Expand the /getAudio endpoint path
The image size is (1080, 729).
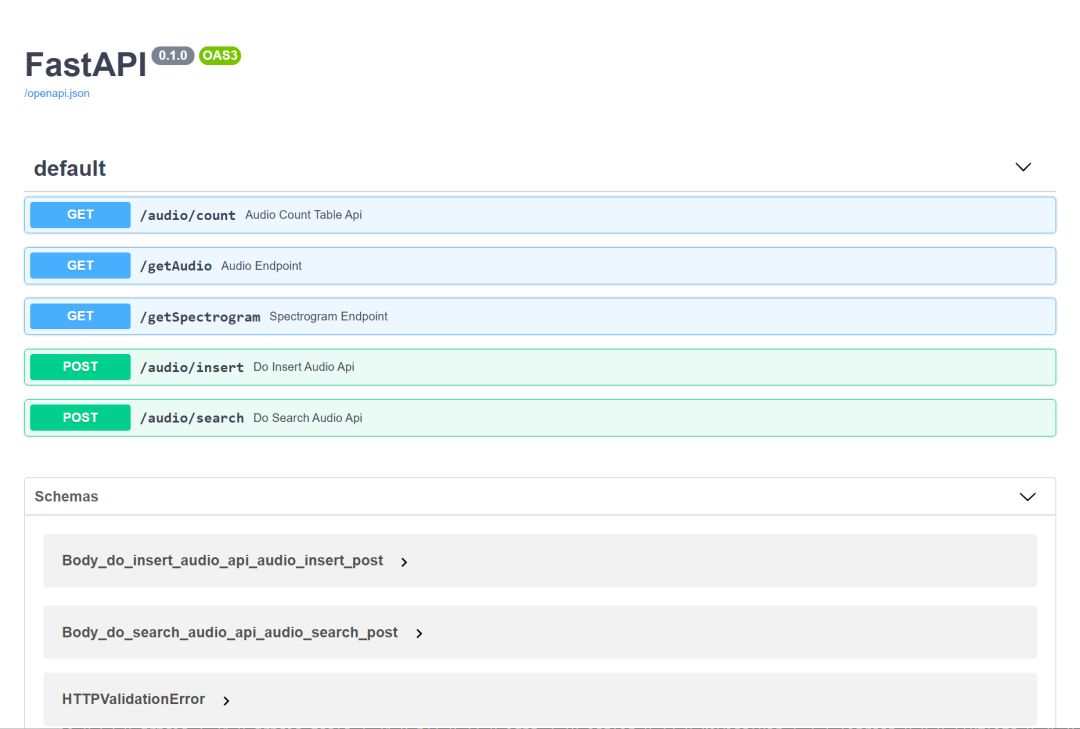click(176, 266)
